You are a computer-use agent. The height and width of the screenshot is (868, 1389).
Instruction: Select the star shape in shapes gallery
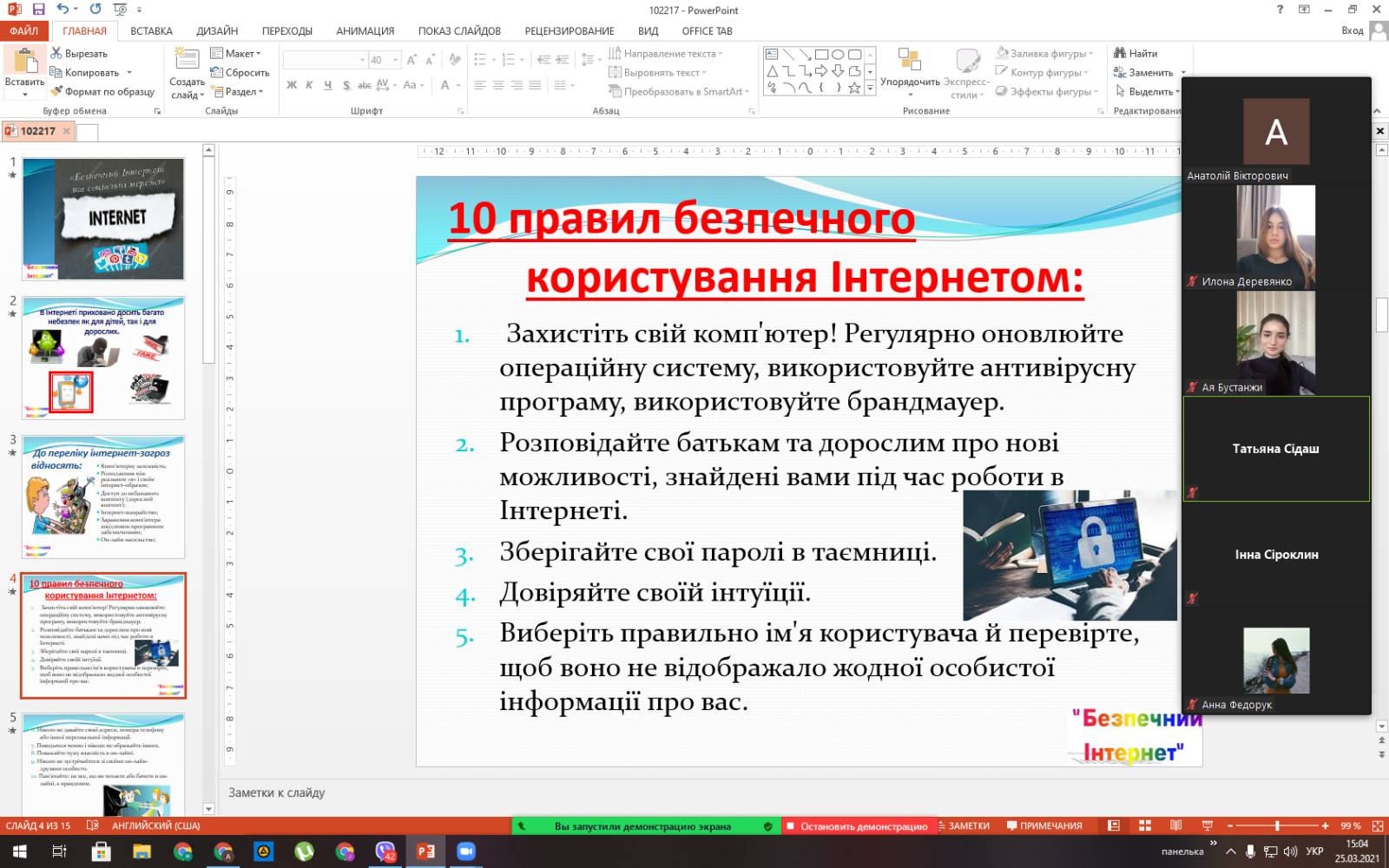click(x=854, y=88)
